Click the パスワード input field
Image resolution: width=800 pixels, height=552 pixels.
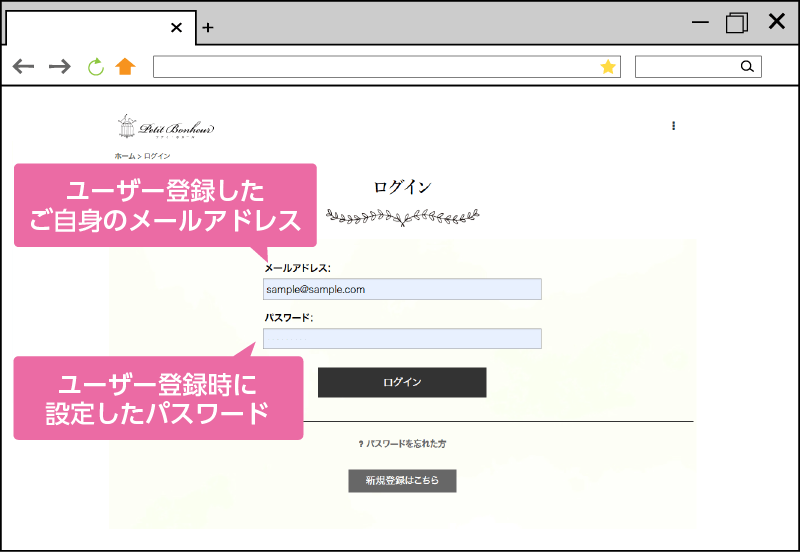(x=402, y=339)
